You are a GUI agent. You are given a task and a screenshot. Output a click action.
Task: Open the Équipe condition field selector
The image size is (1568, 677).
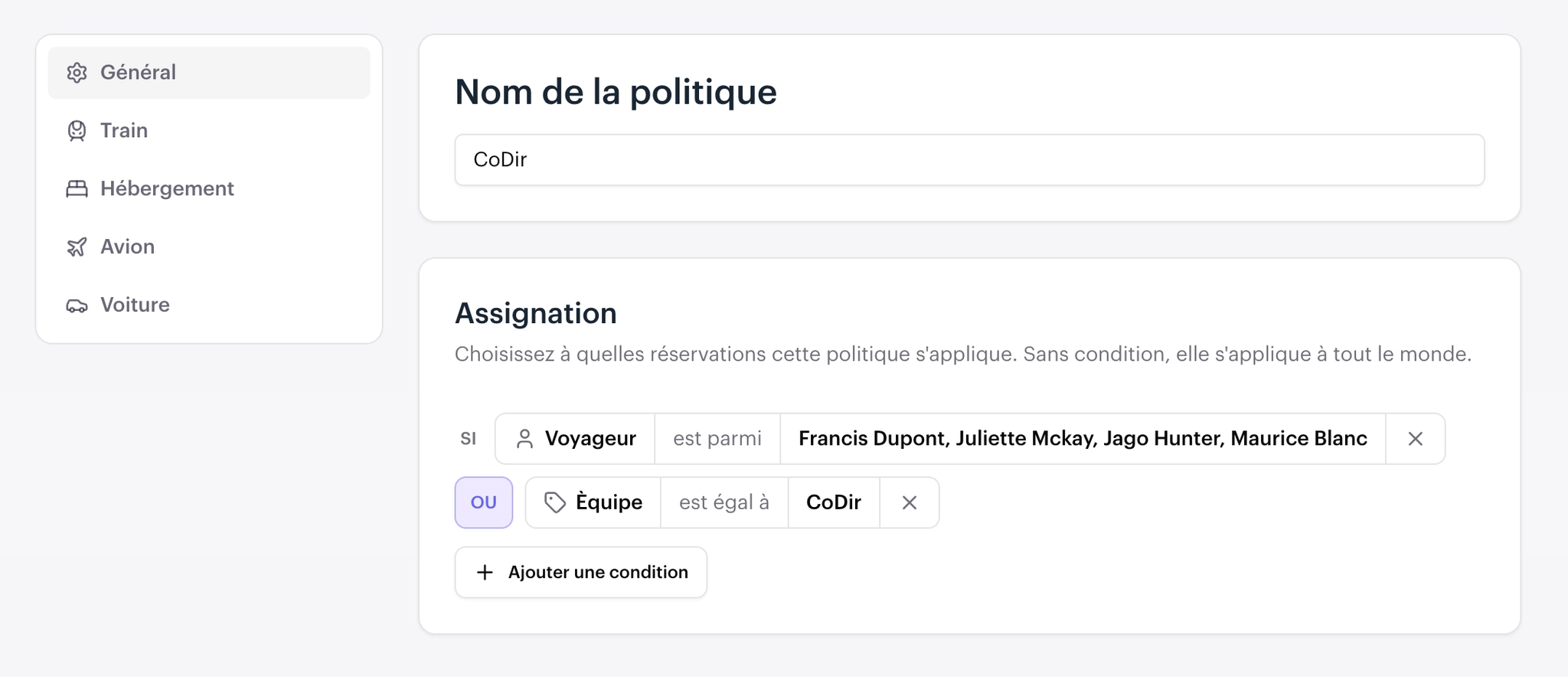pyautogui.click(x=593, y=503)
